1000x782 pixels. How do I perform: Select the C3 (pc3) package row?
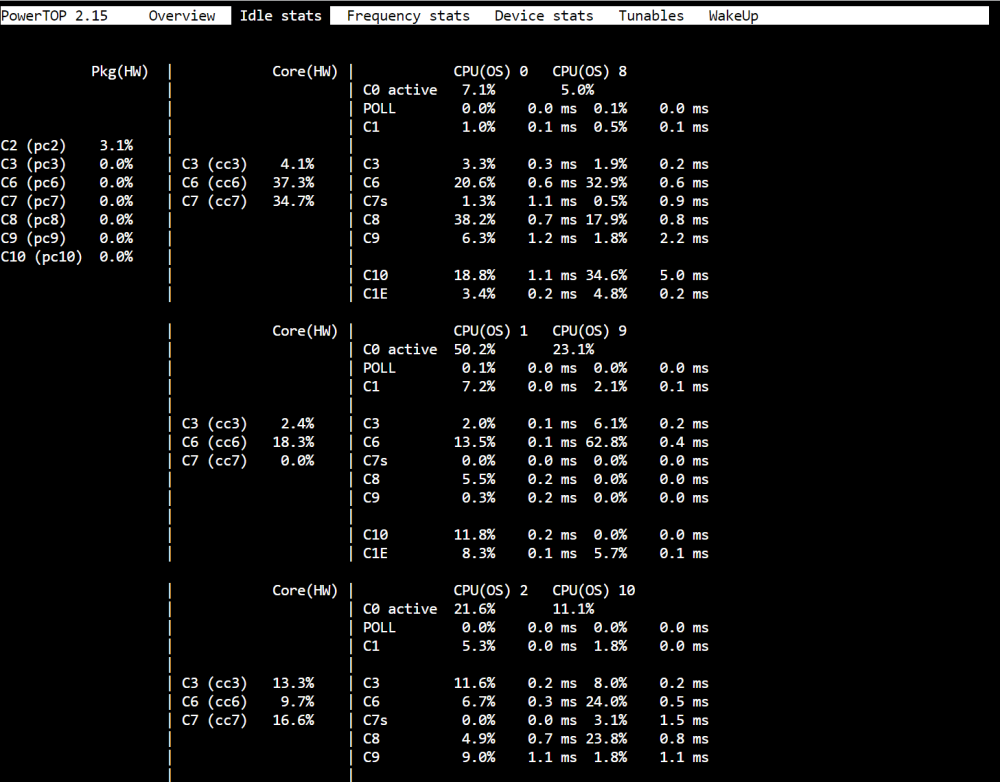67,164
